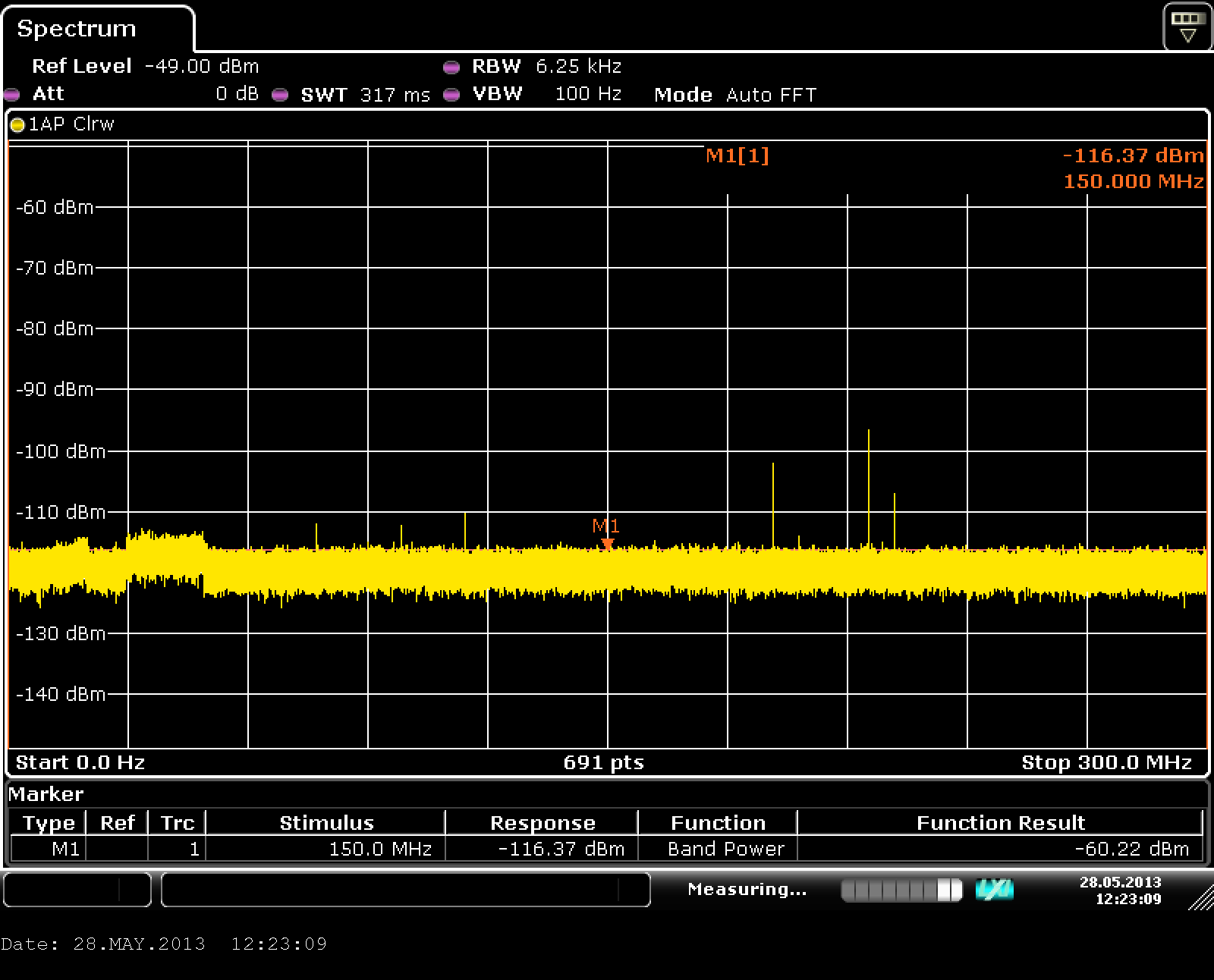The width and height of the screenshot is (1214, 980).
Task: Click the resize grip in bottom-right corner
Action: point(1201,897)
